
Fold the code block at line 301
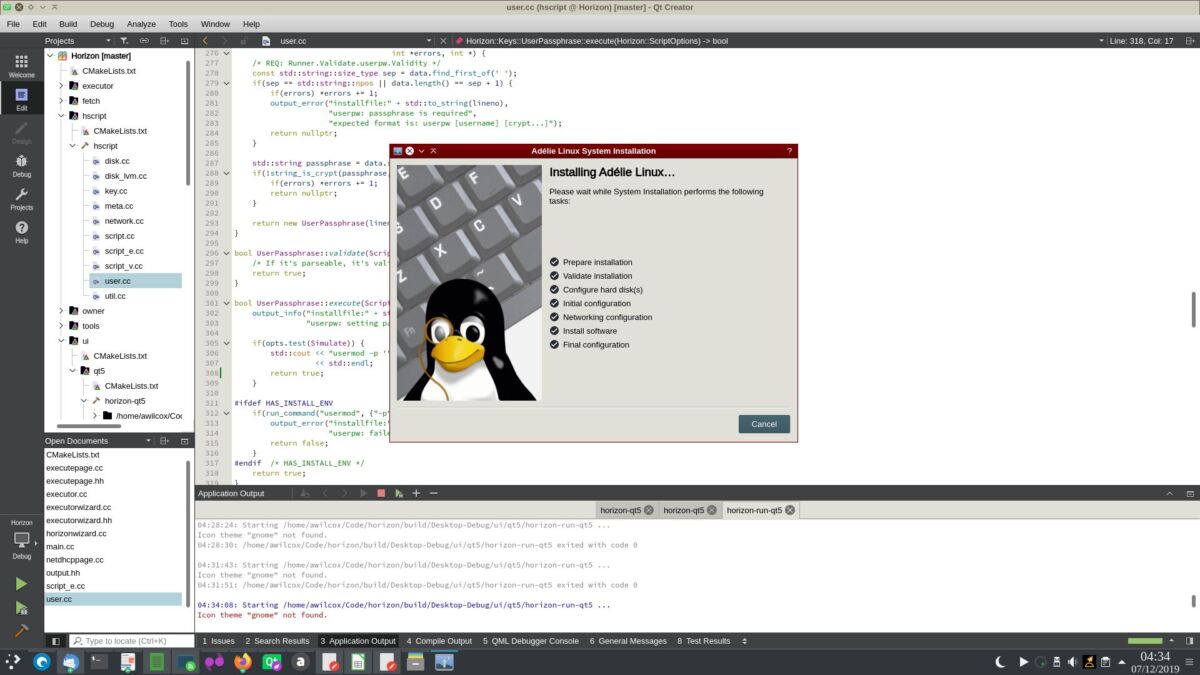[x=226, y=303]
